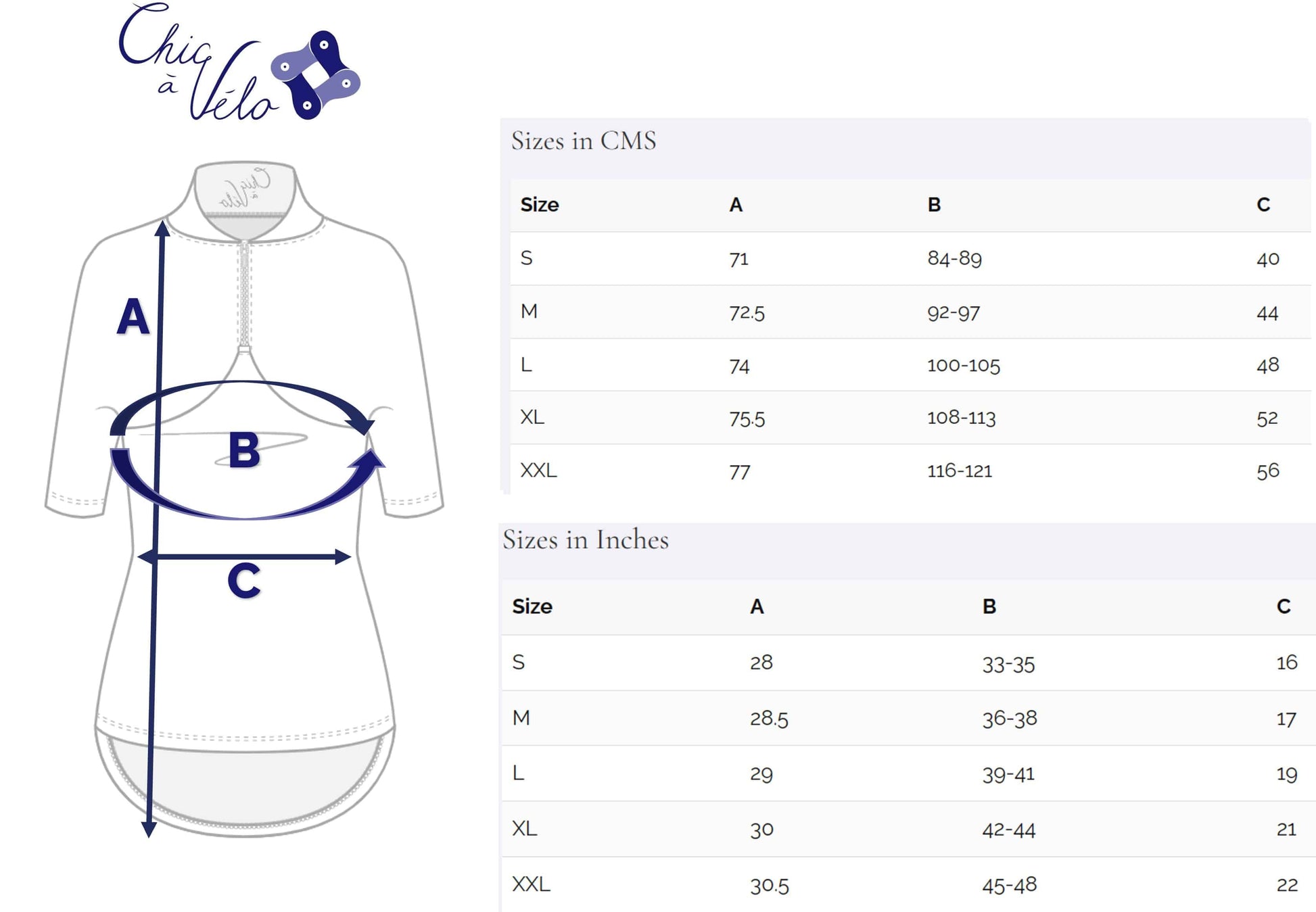
Task: Click the "Sizes in Inches" heading
Action: (586, 539)
